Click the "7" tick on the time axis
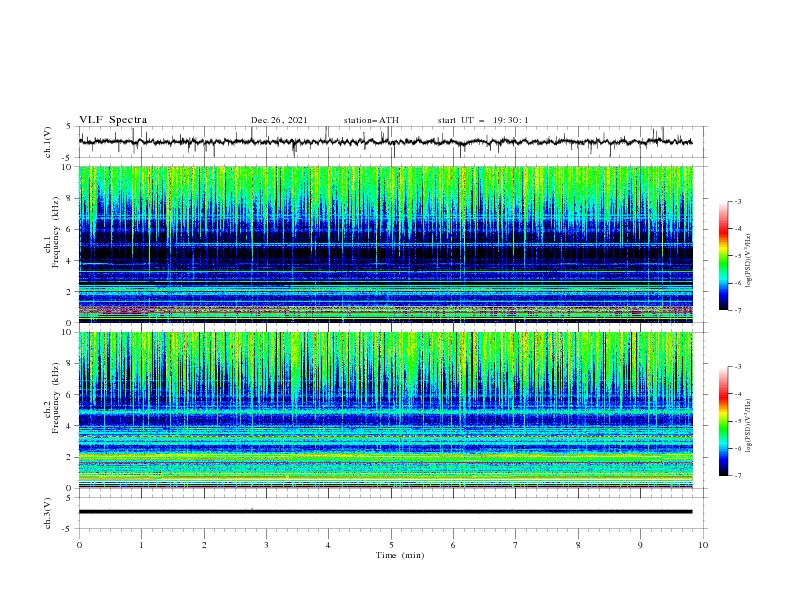This screenshot has height=612, width=792. [516, 545]
